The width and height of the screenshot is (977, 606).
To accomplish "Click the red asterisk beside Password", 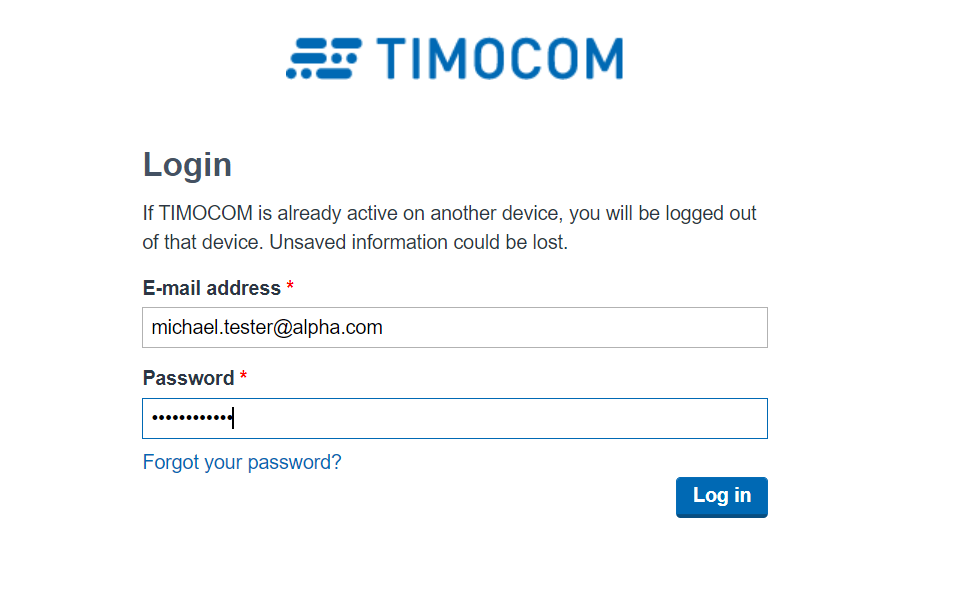I will pos(244,377).
